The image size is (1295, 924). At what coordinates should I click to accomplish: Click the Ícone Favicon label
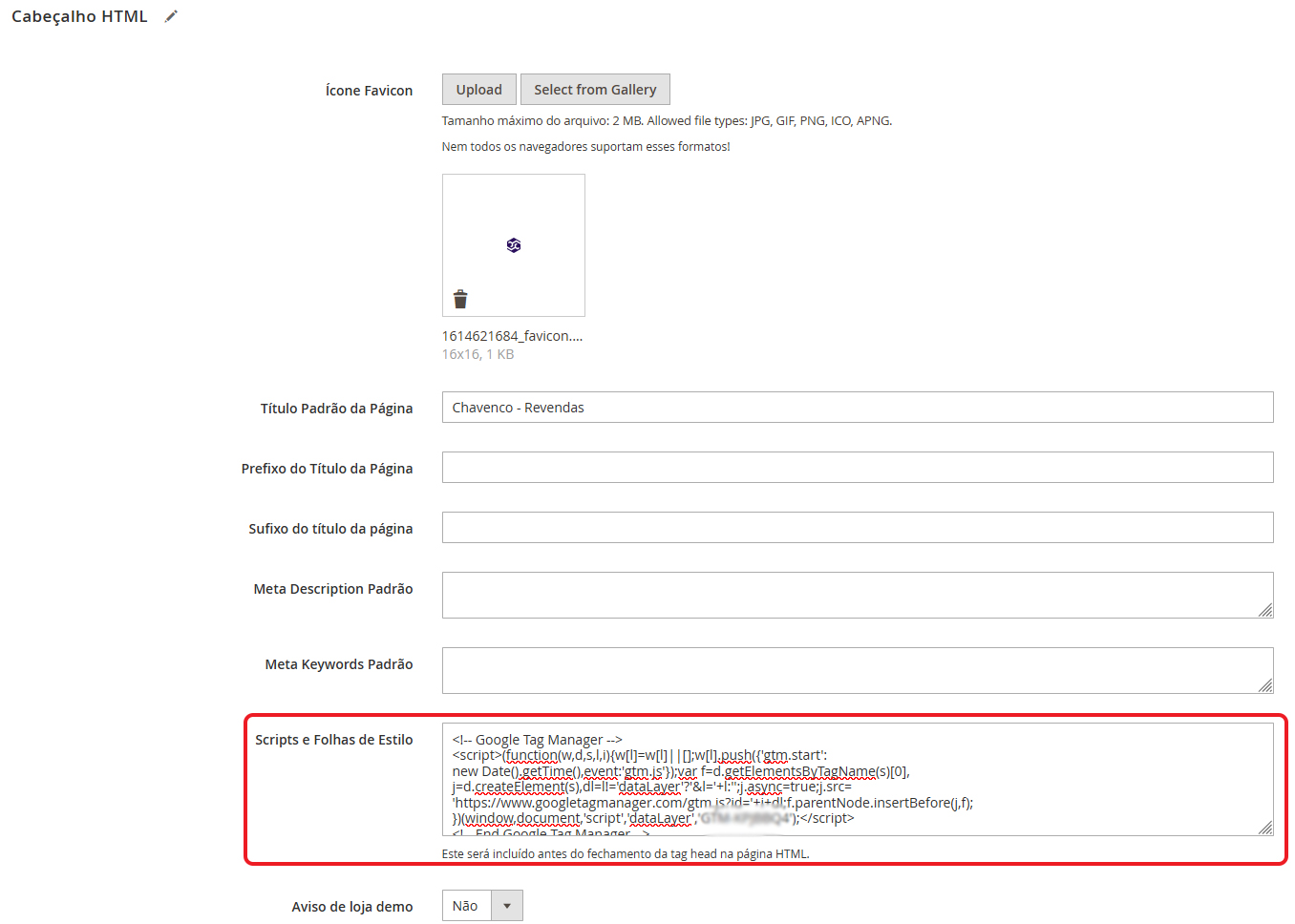point(369,91)
